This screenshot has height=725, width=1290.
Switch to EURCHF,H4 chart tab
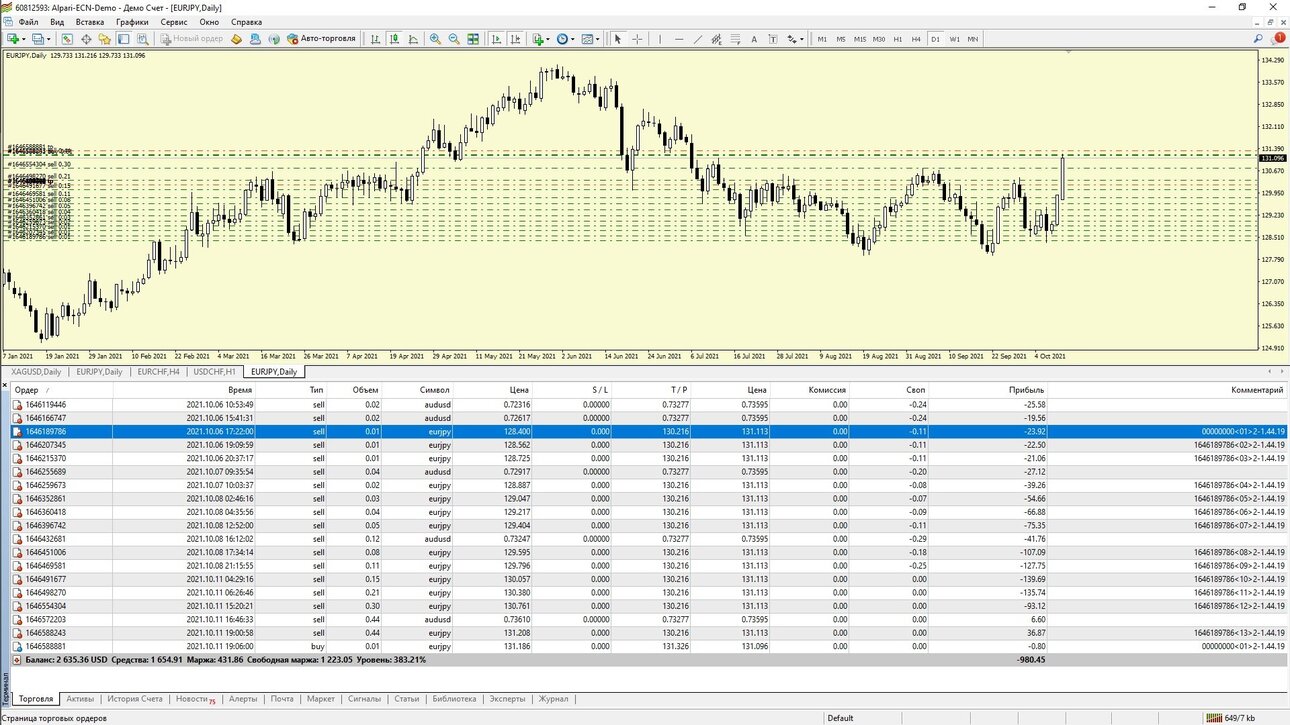tap(159, 372)
